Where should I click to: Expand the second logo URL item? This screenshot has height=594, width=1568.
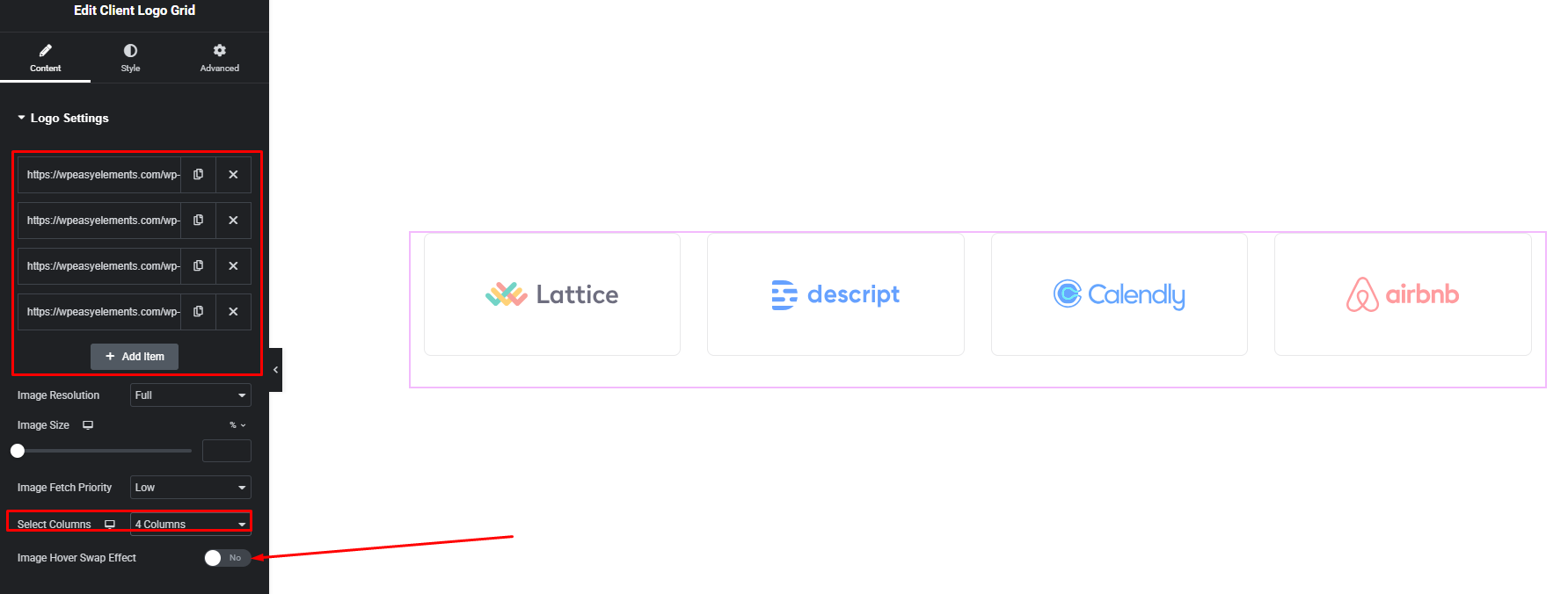click(102, 221)
